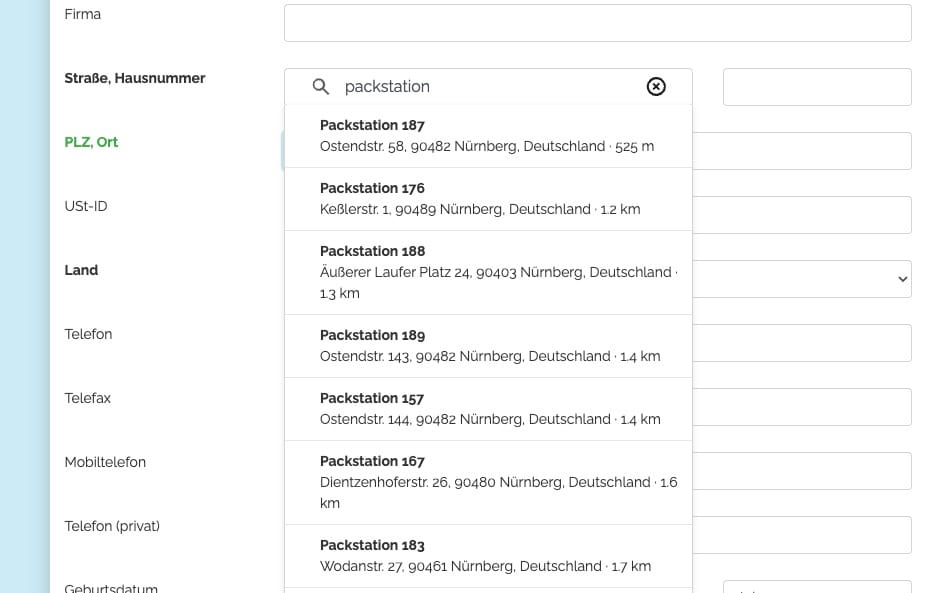Click the Mobiltelefon input field
The height and width of the screenshot is (593, 949).
click(x=801, y=471)
